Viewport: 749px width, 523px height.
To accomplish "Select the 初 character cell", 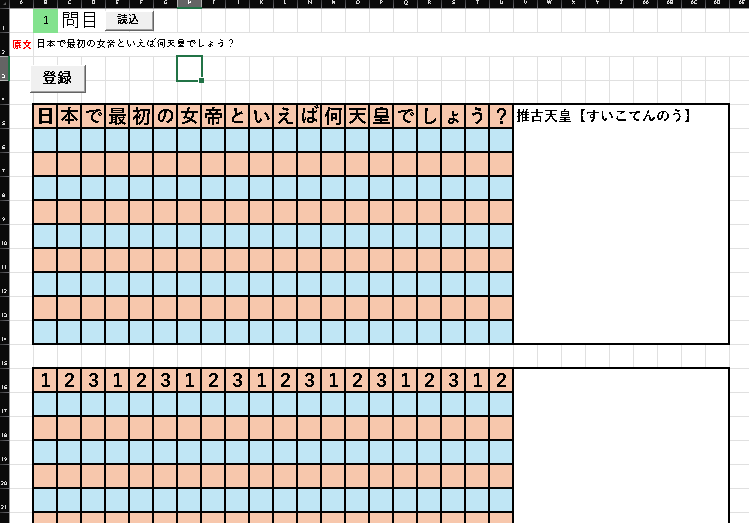I will tap(141, 116).
